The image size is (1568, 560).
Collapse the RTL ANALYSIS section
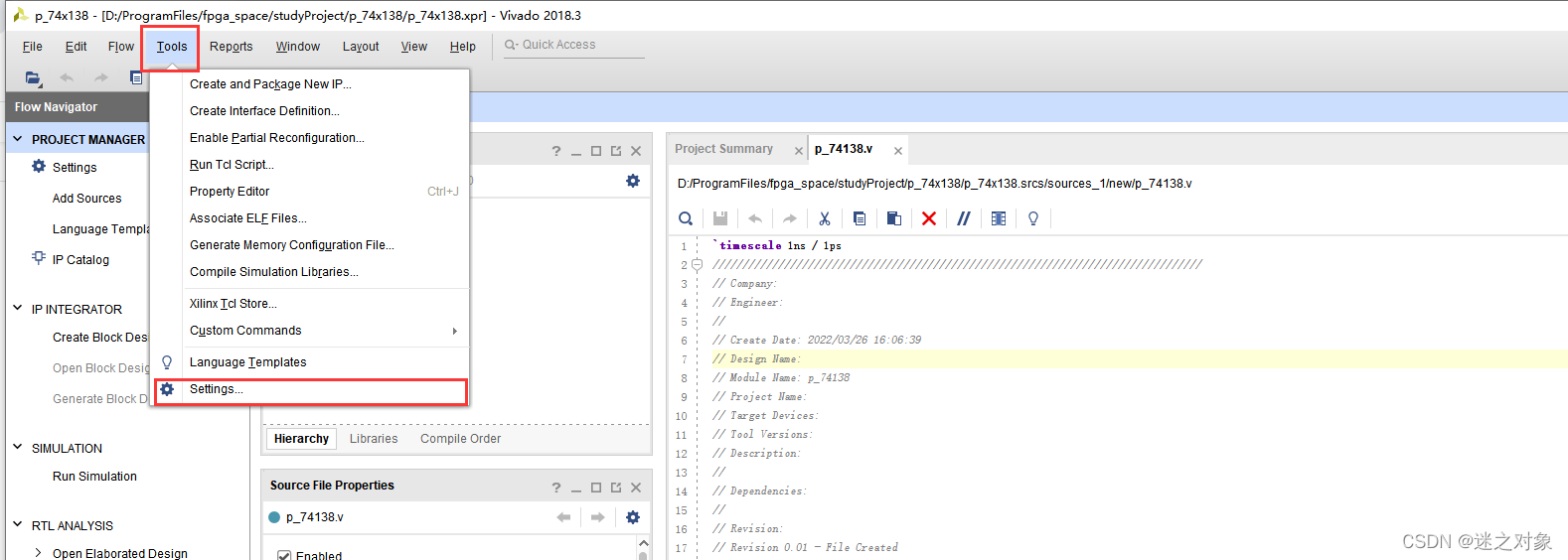click(17, 525)
